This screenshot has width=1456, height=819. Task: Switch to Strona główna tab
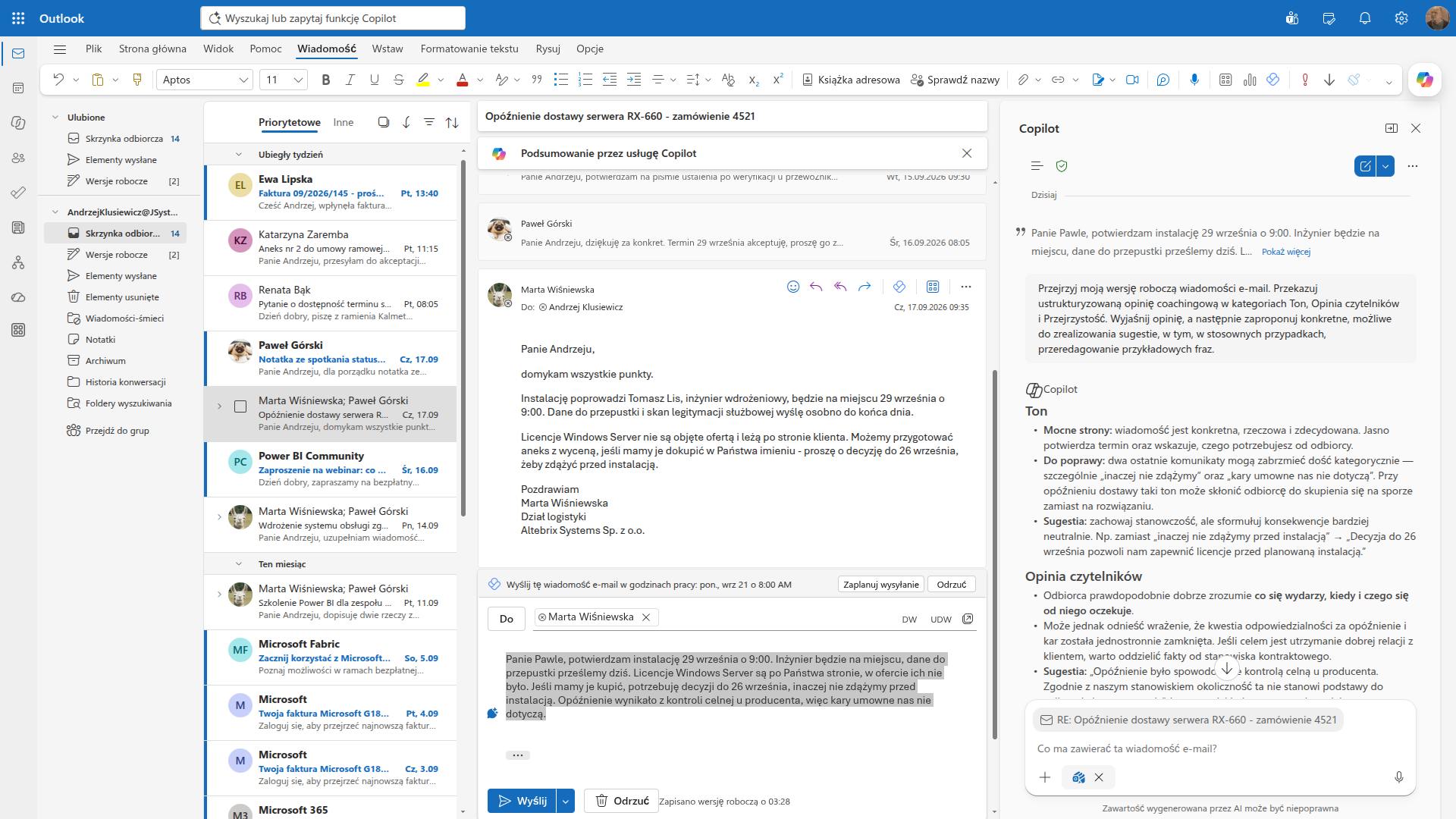(152, 49)
